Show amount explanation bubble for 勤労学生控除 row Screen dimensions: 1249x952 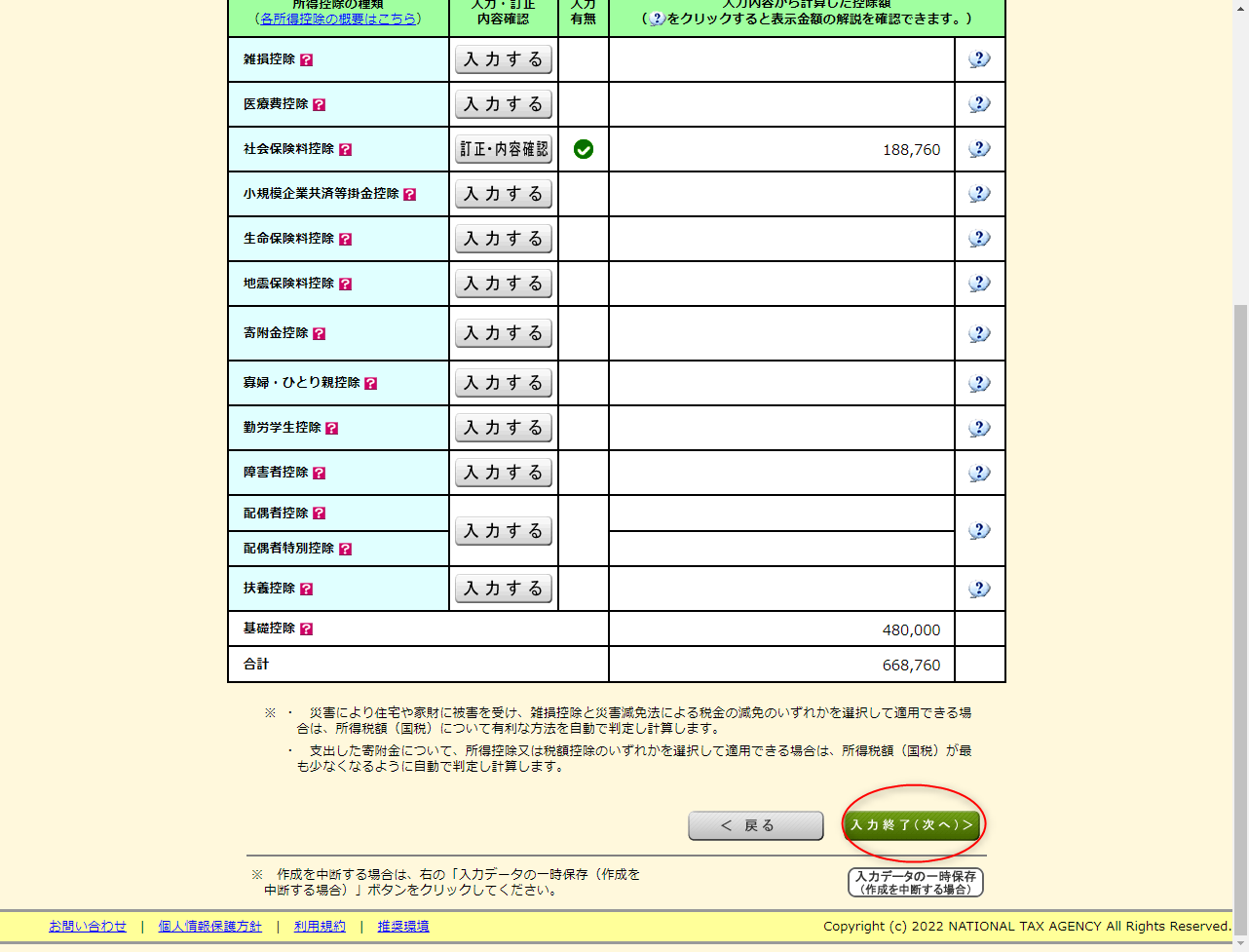click(x=979, y=429)
